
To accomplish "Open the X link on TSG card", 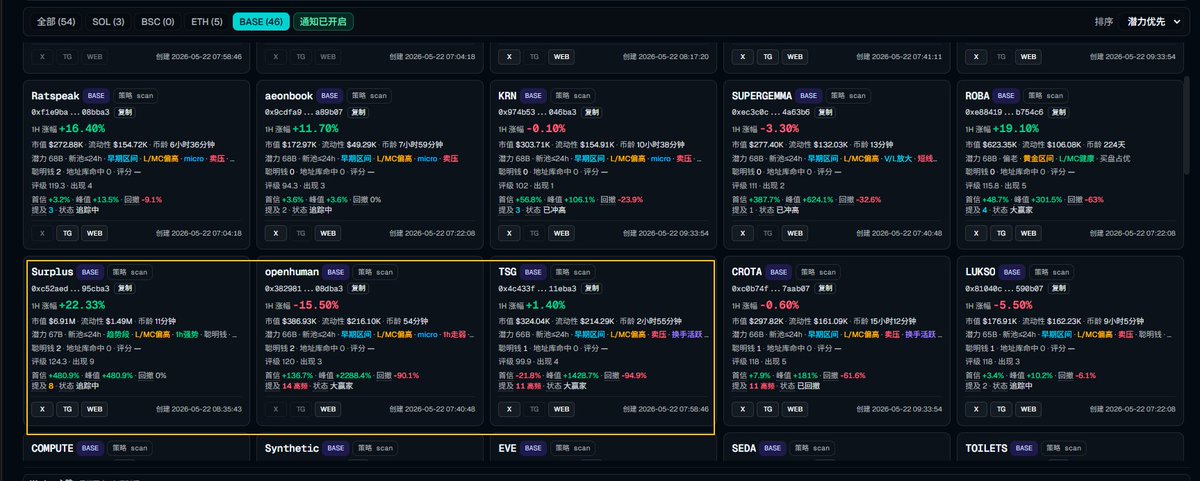I will coord(510,409).
